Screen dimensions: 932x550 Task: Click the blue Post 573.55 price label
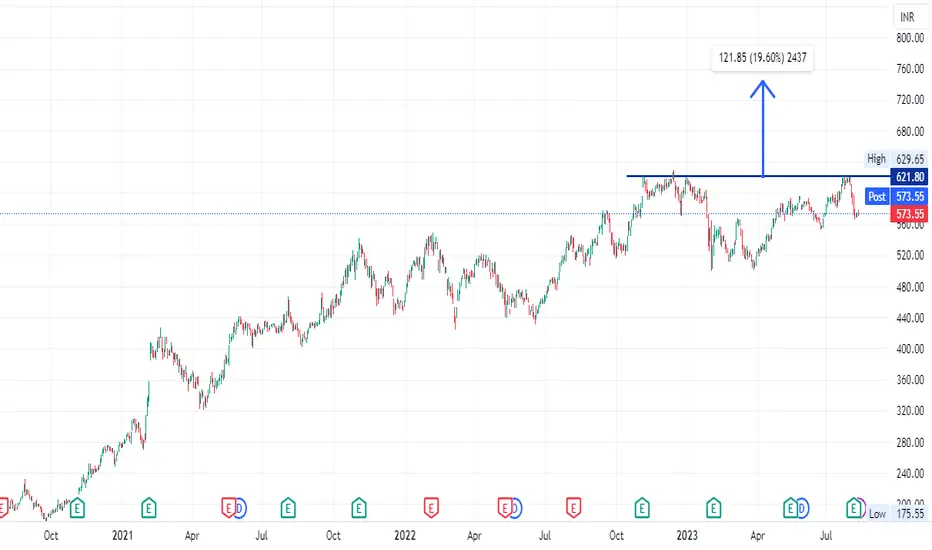pos(897,196)
